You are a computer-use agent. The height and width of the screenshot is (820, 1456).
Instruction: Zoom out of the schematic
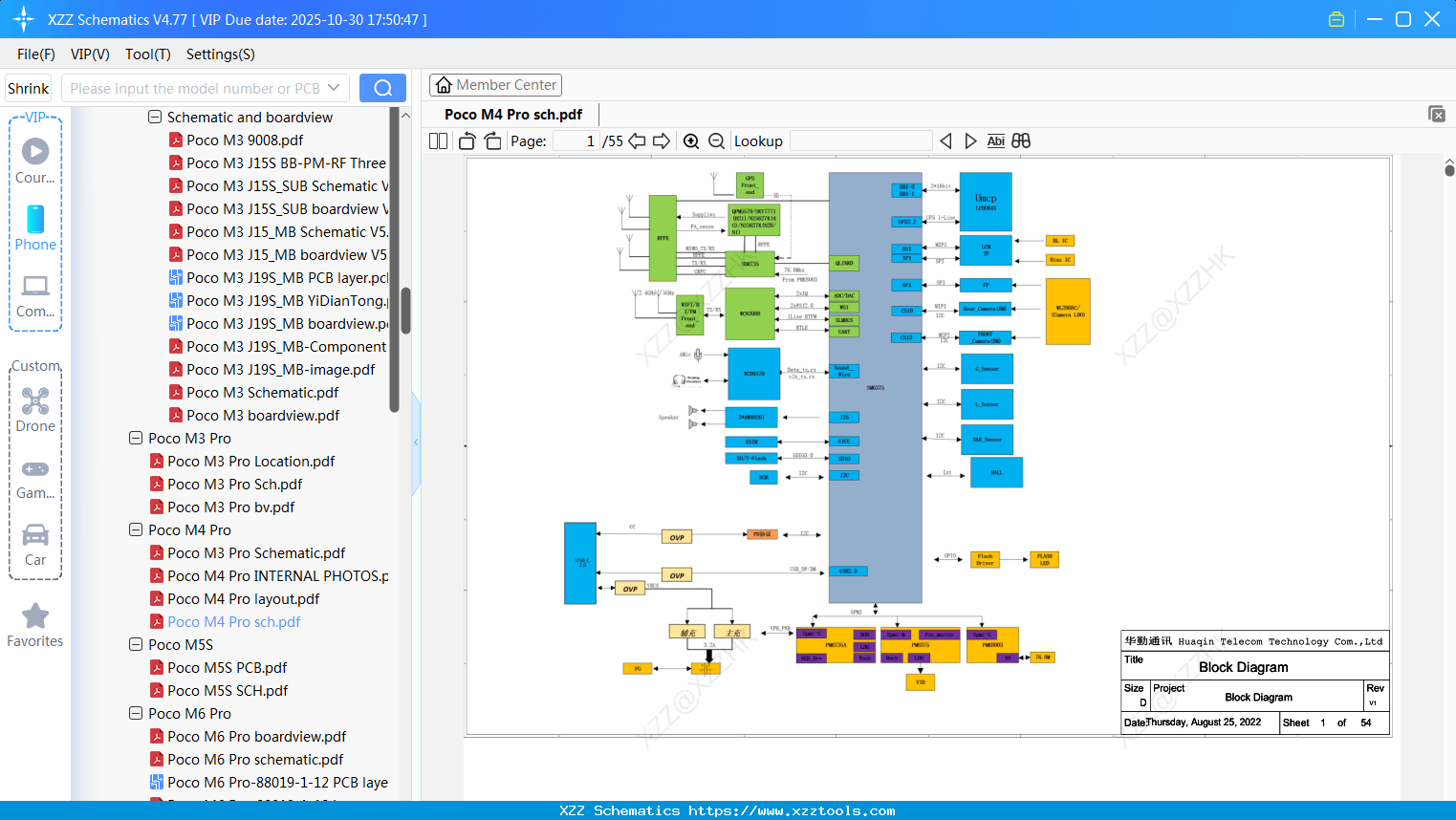pyautogui.click(x=716, y=141)
